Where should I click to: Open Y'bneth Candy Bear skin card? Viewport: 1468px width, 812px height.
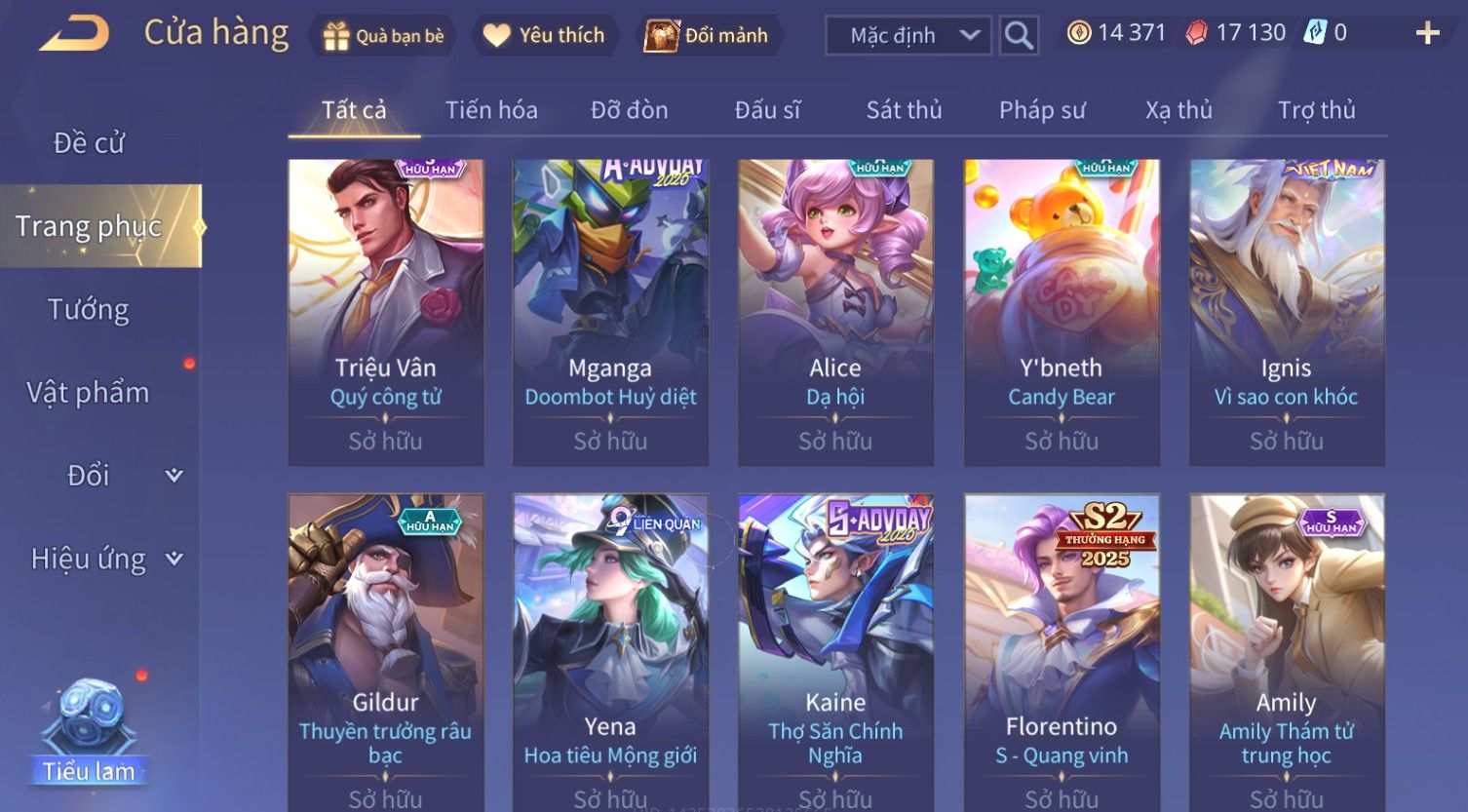tap(1062, 312)
